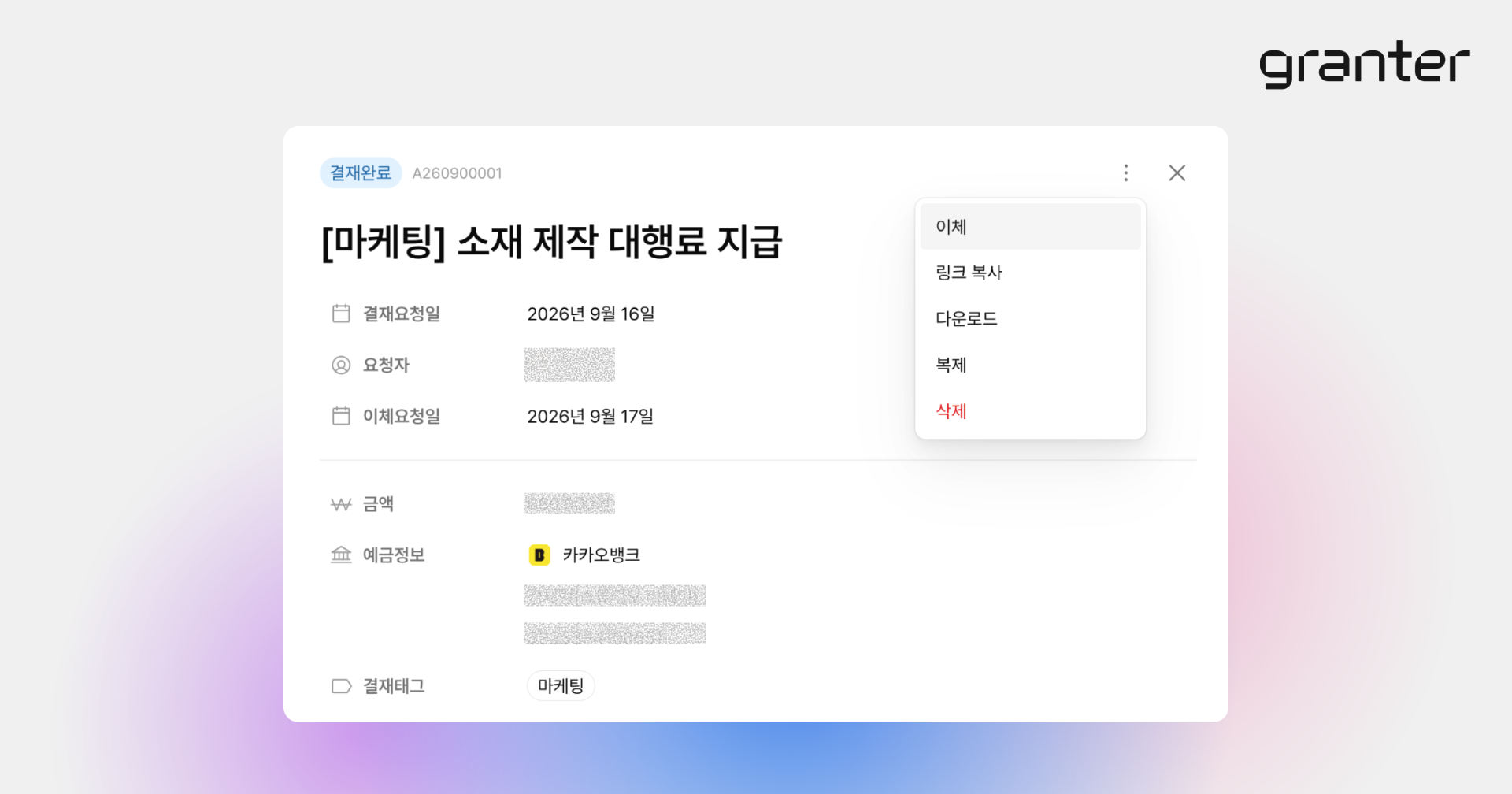The height and width of the screenshot is (794, 1512).
Task: Click the bank building icon by 예금정보
Action: (x=341, y=555)
